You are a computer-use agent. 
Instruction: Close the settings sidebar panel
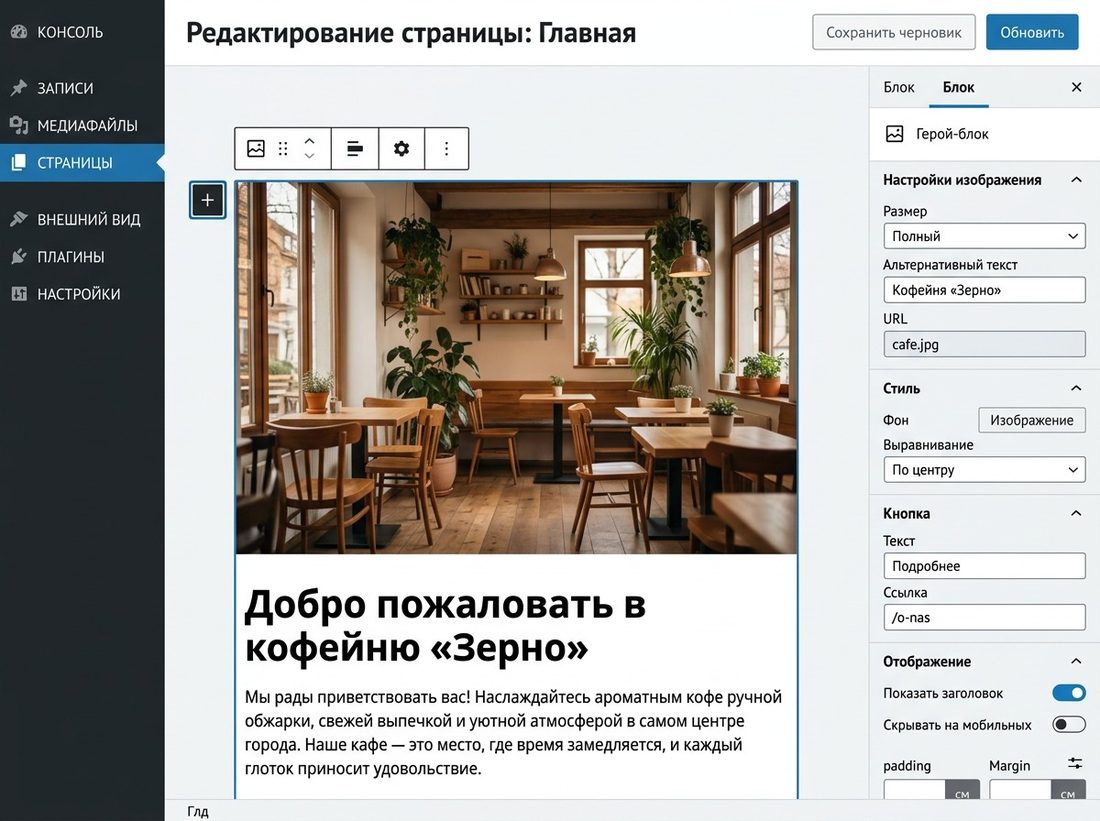click(x=1077, y=87)
